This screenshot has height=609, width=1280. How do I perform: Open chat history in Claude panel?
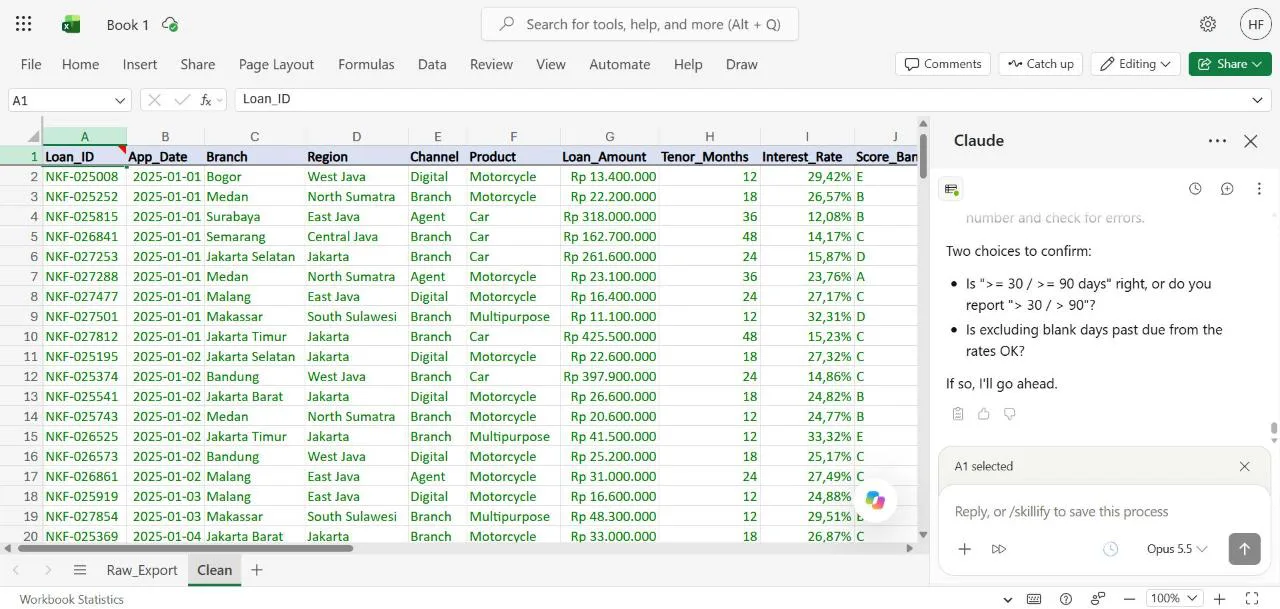[x=1195, y=189]
